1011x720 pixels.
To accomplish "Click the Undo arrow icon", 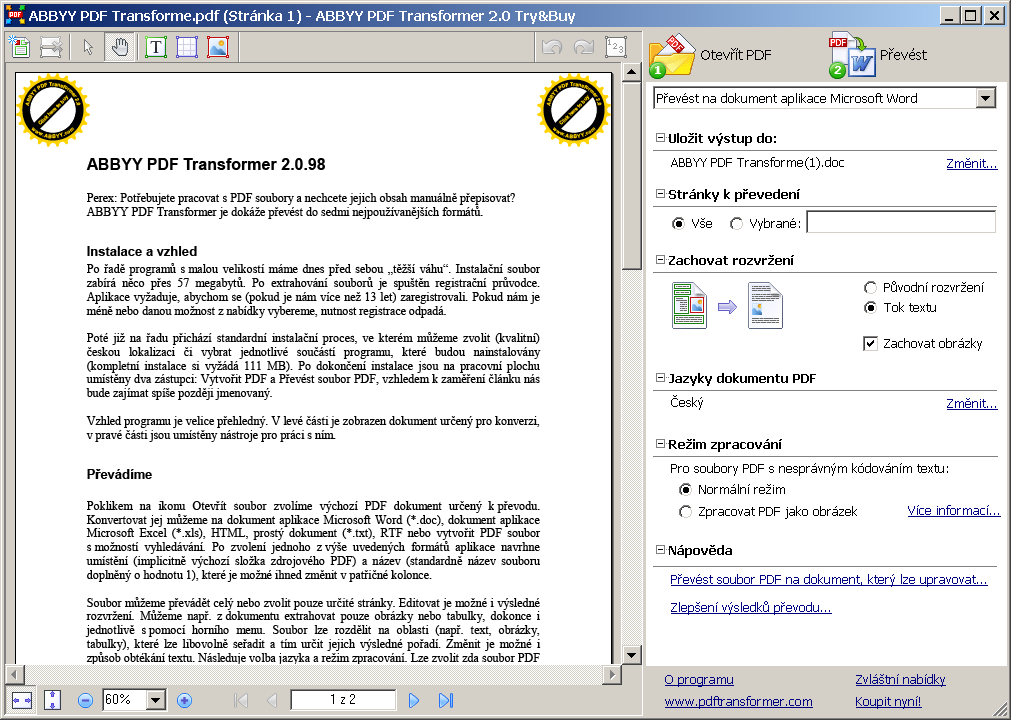I will tap(553, 47).
